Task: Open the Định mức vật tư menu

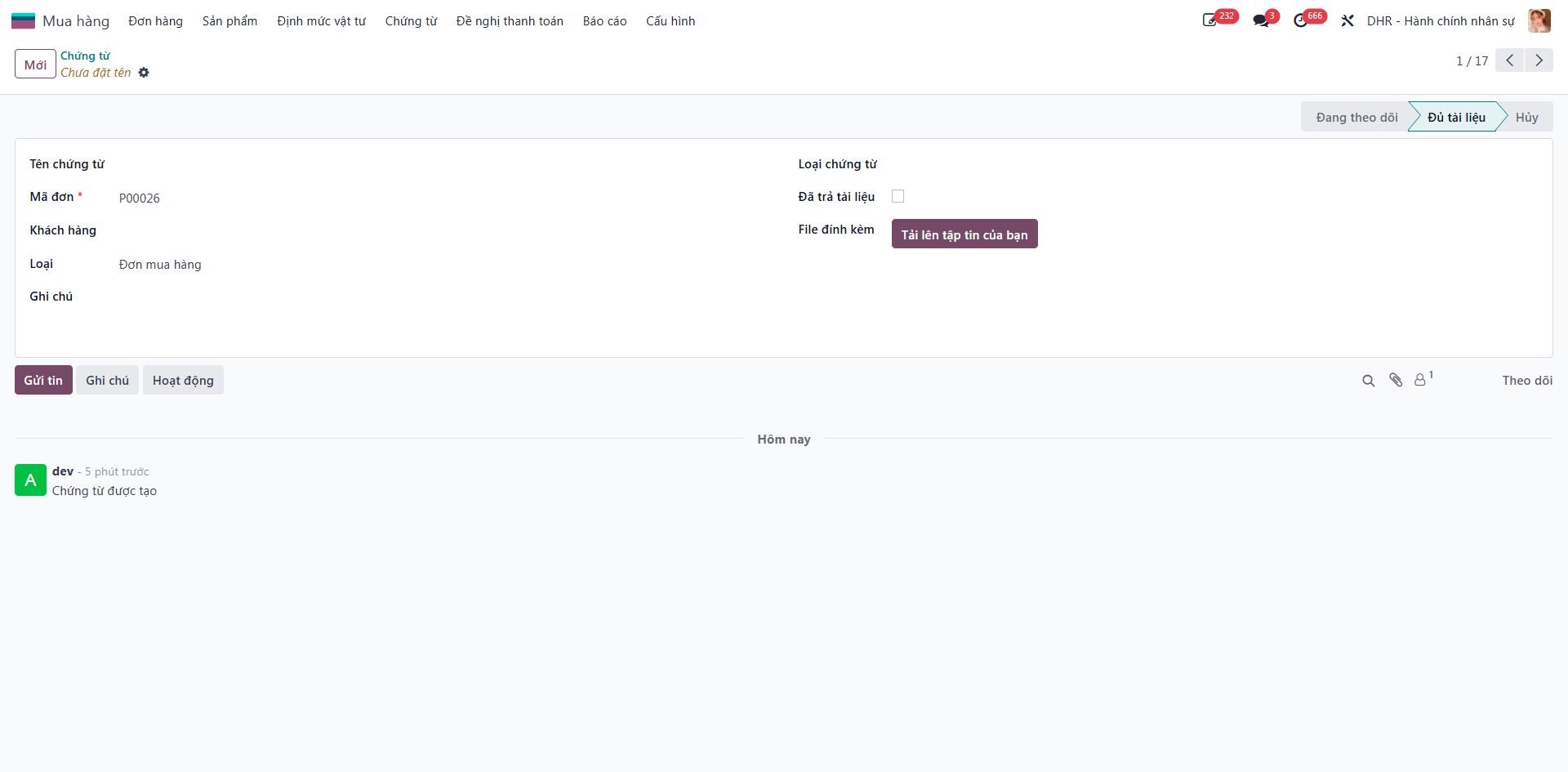Action: (x=322, y=21)
